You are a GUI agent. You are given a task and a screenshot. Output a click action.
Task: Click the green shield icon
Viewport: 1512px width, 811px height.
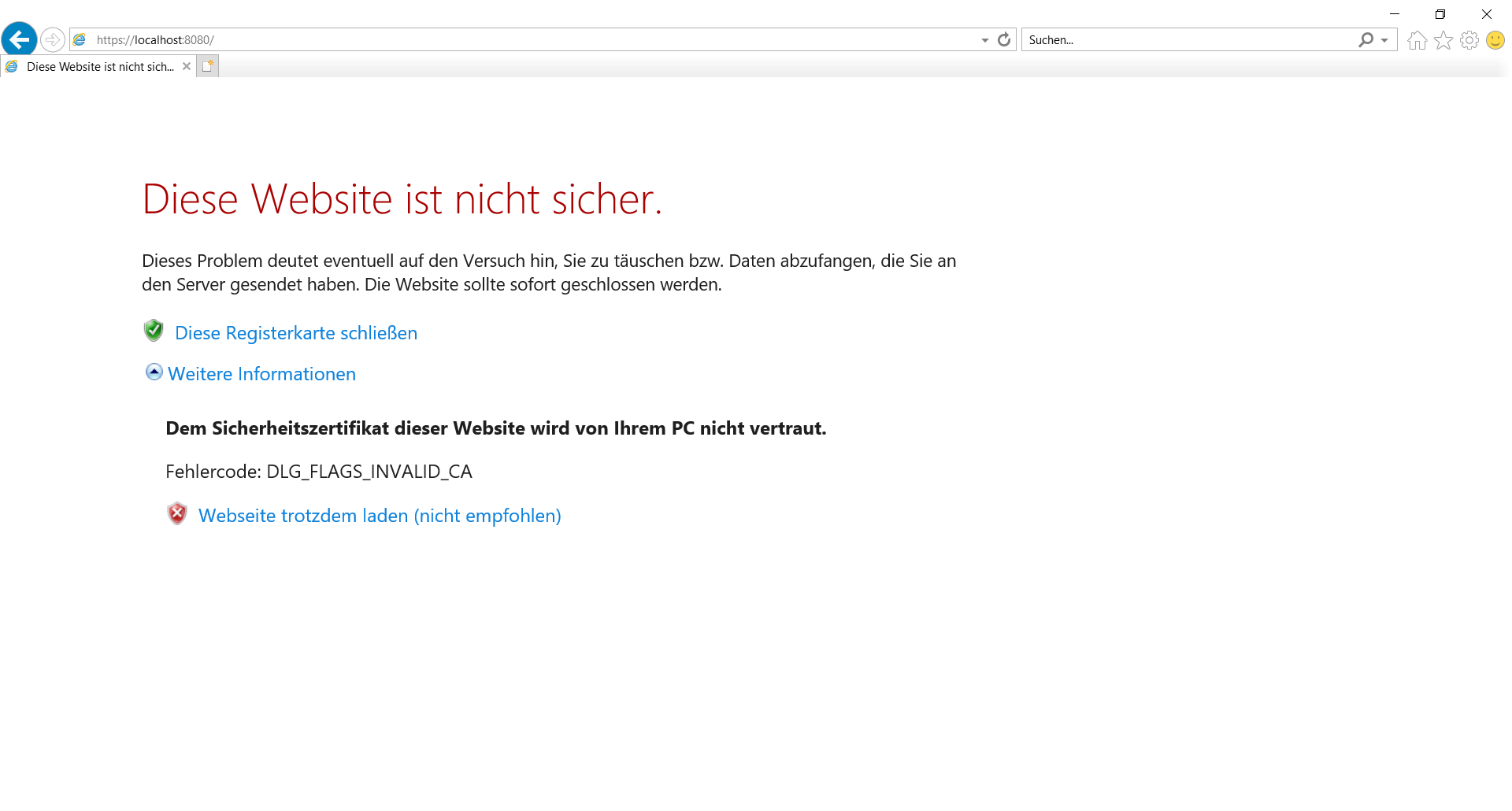point(154,331)
